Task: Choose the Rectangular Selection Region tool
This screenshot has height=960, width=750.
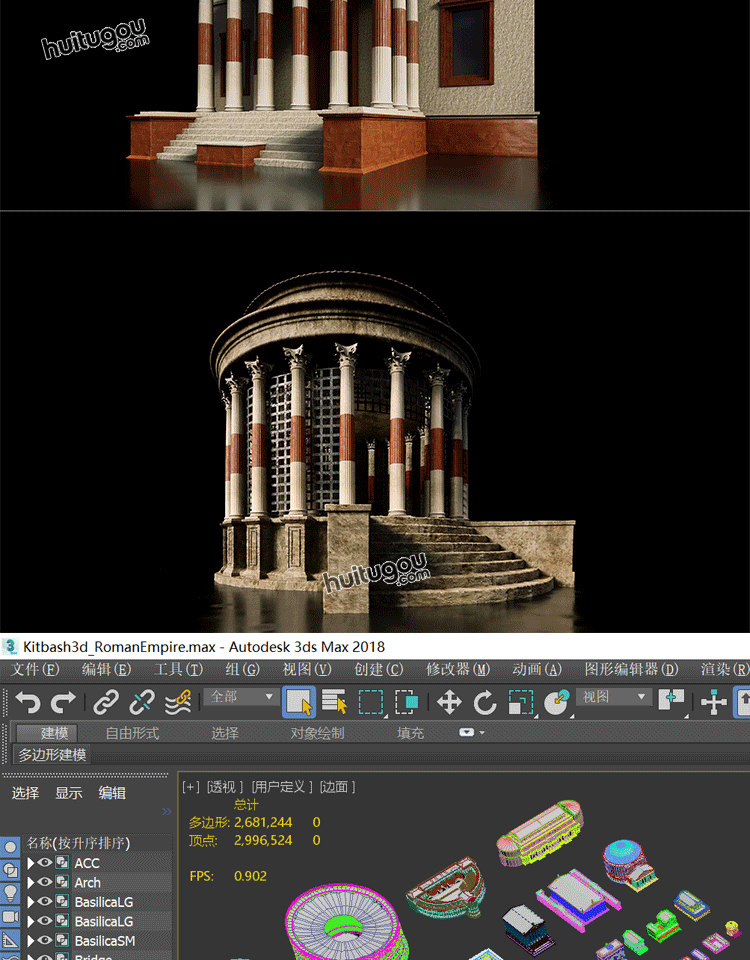Action: coord(371,702)
